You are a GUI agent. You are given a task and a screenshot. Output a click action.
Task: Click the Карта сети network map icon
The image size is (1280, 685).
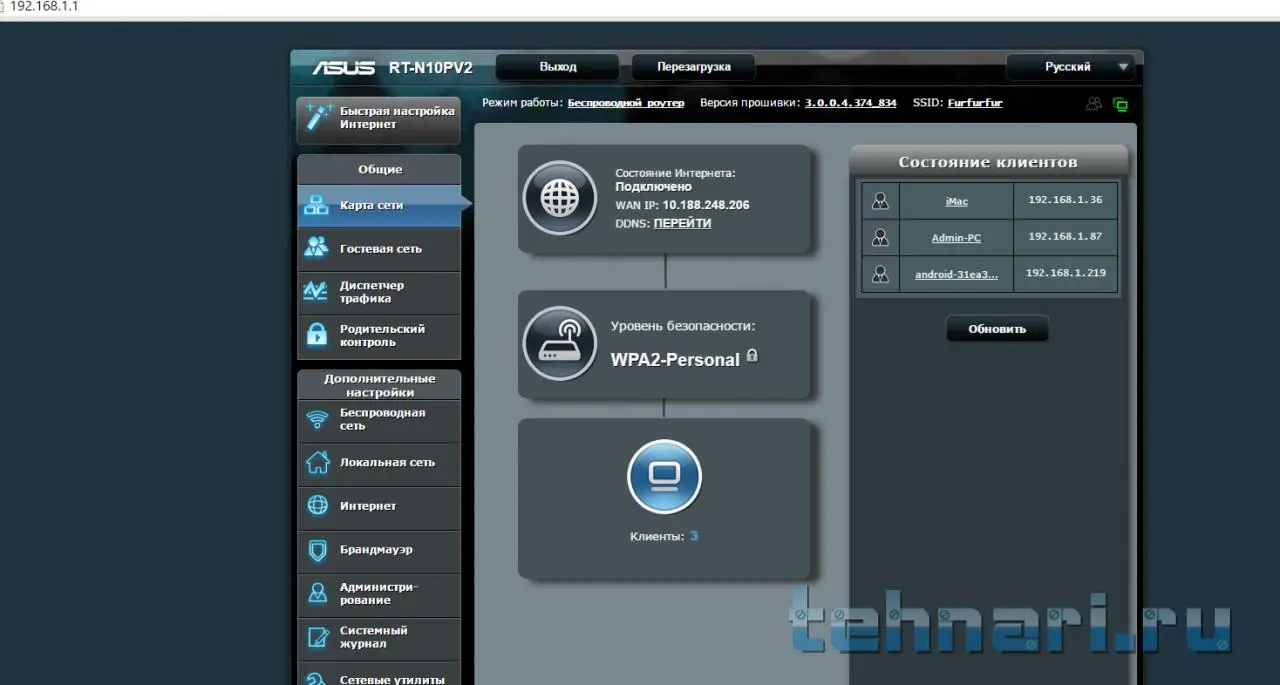316,205
